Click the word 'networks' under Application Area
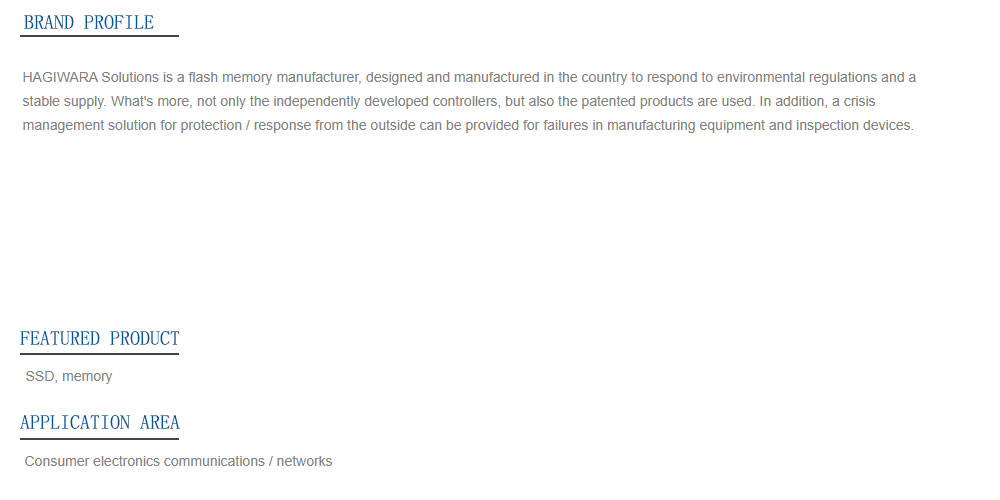Viewport: 1000px width, 500px height. tap(304, 461)
